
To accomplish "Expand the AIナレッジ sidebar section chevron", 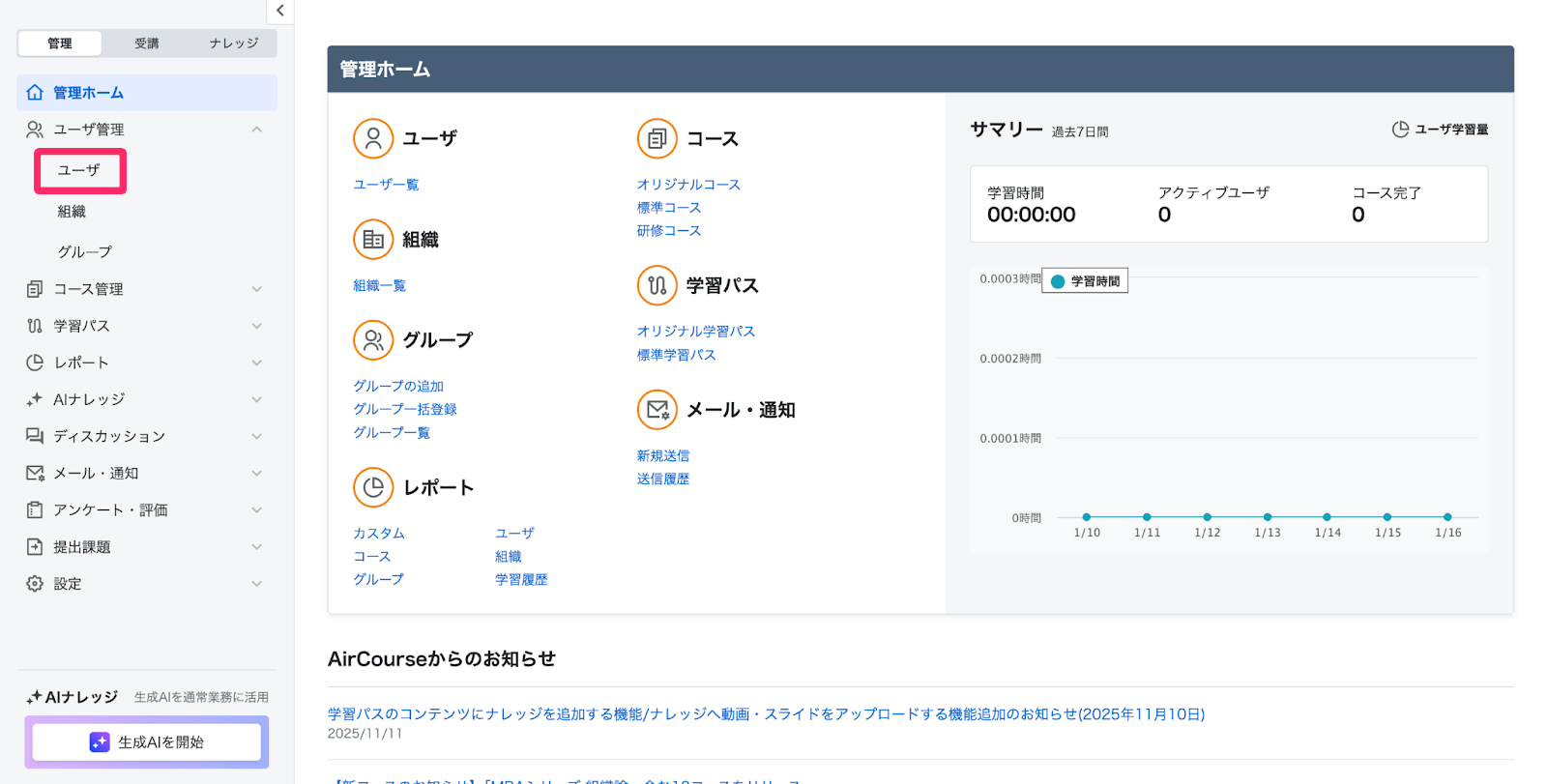I will click(x=256, y=399).
